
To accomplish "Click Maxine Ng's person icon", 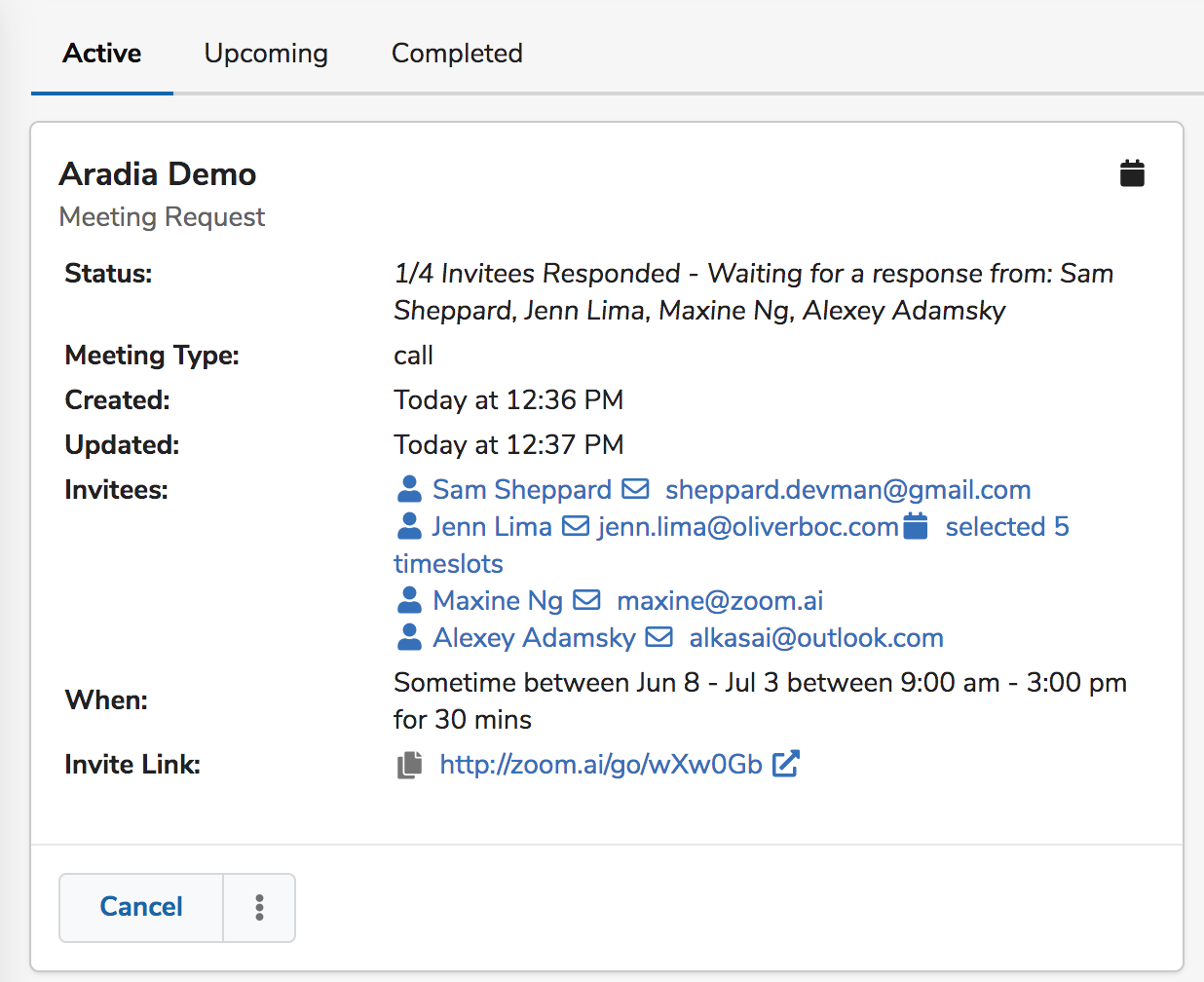I will 410,599.
